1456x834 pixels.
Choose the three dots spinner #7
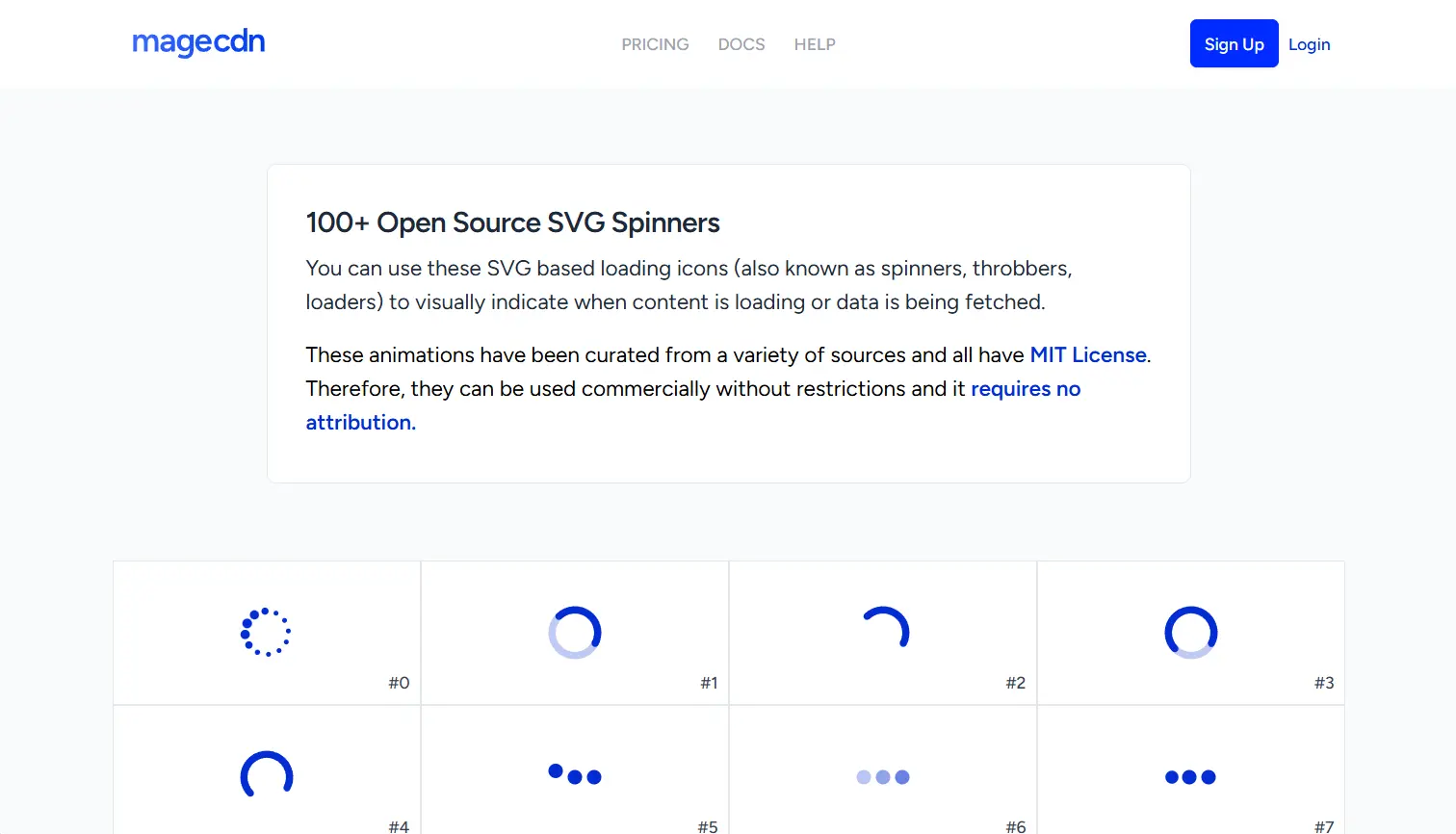(1191, 777)
